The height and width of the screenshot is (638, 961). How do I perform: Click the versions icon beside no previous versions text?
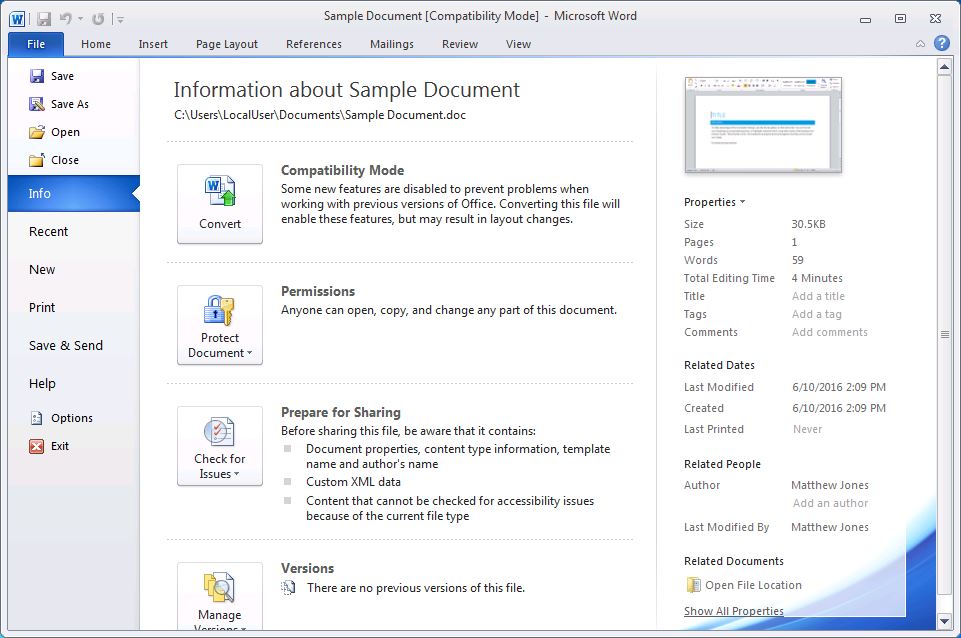288,588
